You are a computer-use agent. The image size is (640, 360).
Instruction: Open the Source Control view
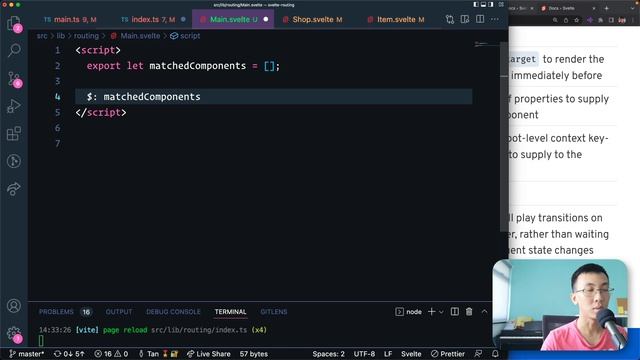point(14,78)
